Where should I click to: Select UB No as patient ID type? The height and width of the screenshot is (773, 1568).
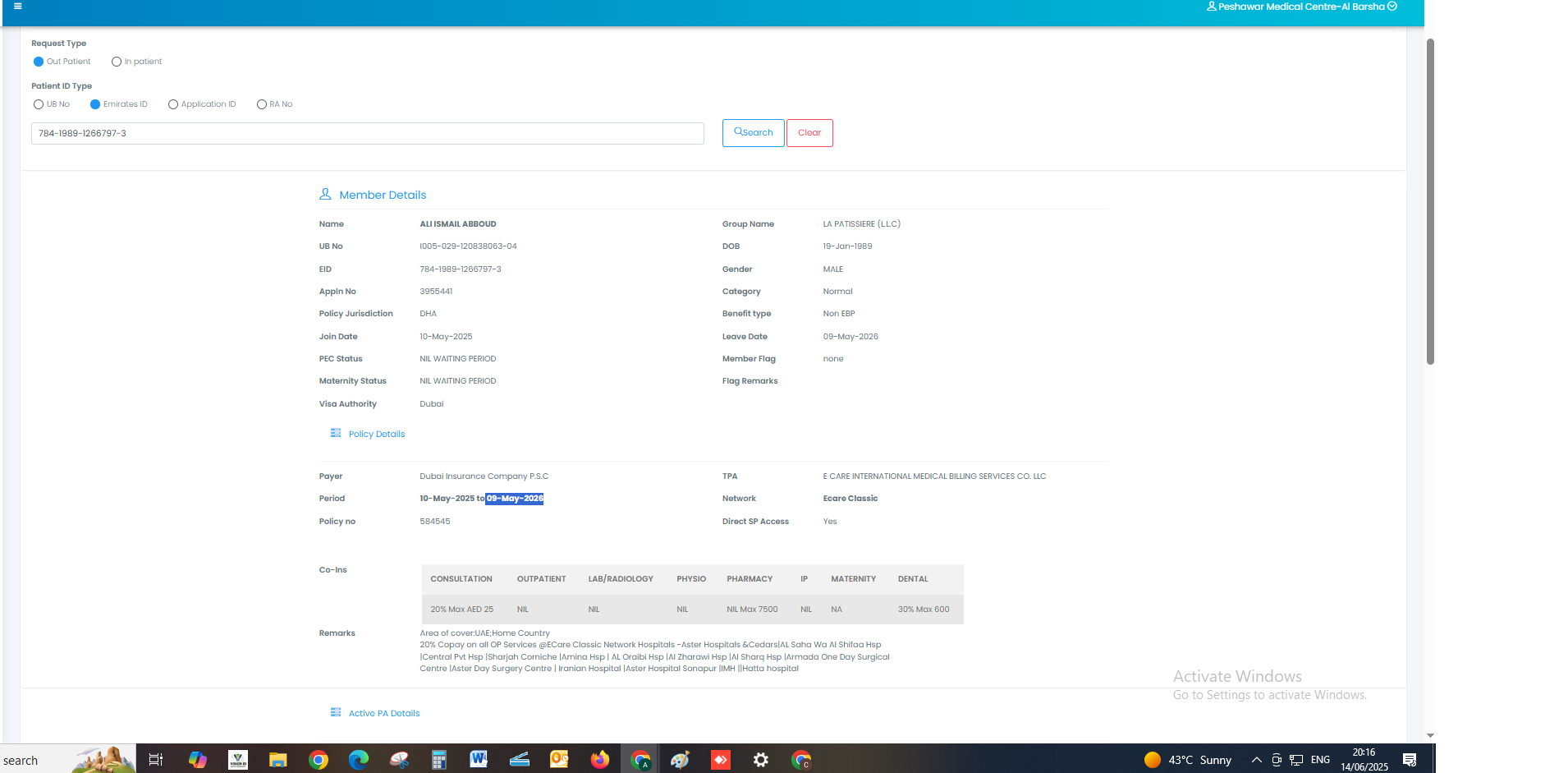[39, 104]
